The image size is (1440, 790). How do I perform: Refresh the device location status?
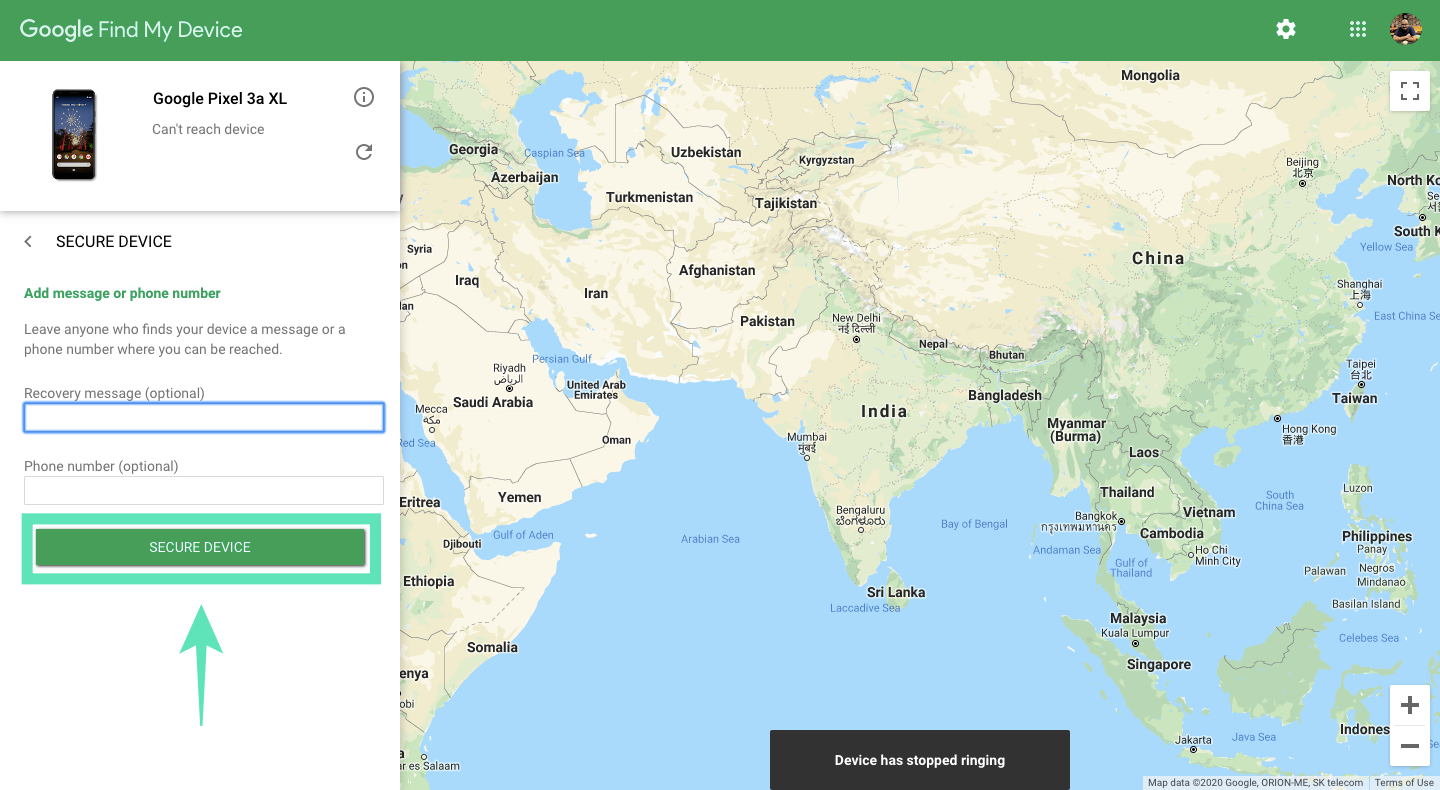coord(364,152)
